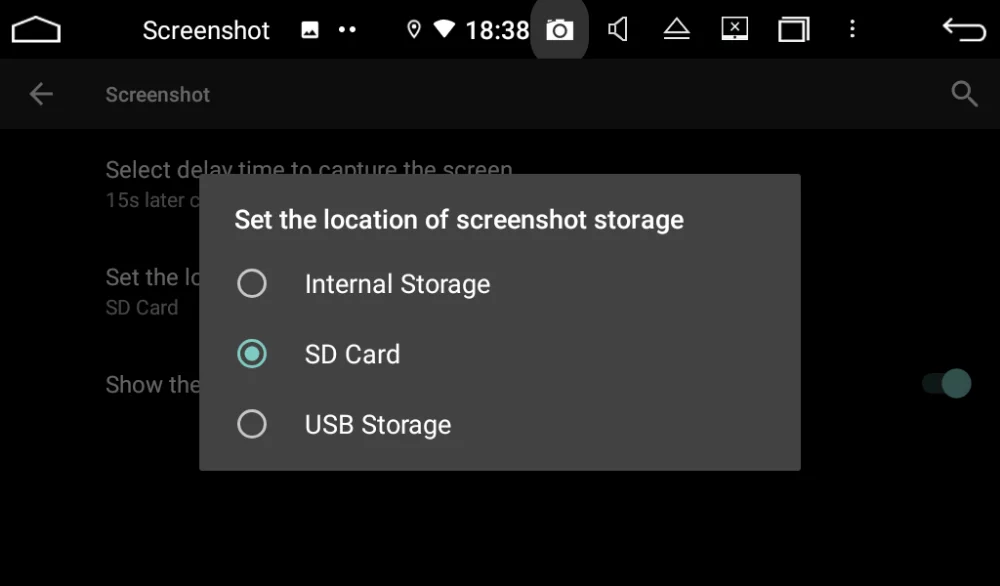Open recent apps via overlapping windows icon
This screenshot has width=1000, height=586.
(x=793, y=29)
